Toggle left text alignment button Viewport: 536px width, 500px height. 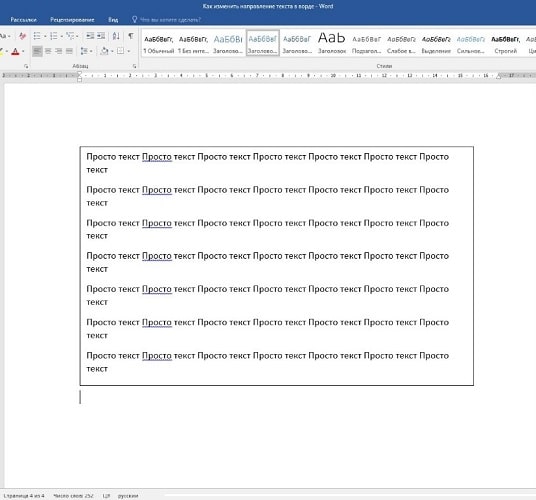[x=37, y=51]
